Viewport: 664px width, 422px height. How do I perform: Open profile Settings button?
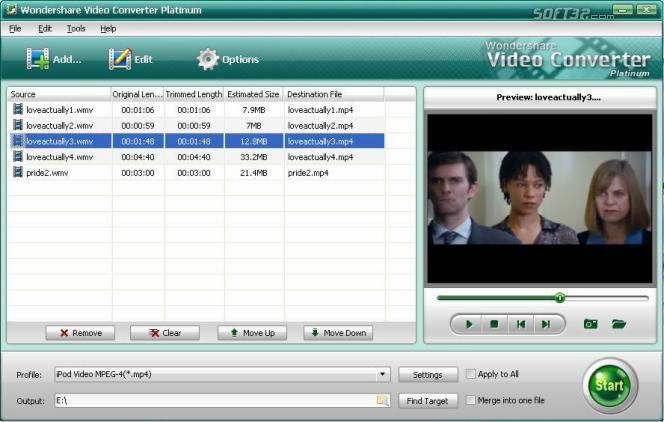point(428,375)
